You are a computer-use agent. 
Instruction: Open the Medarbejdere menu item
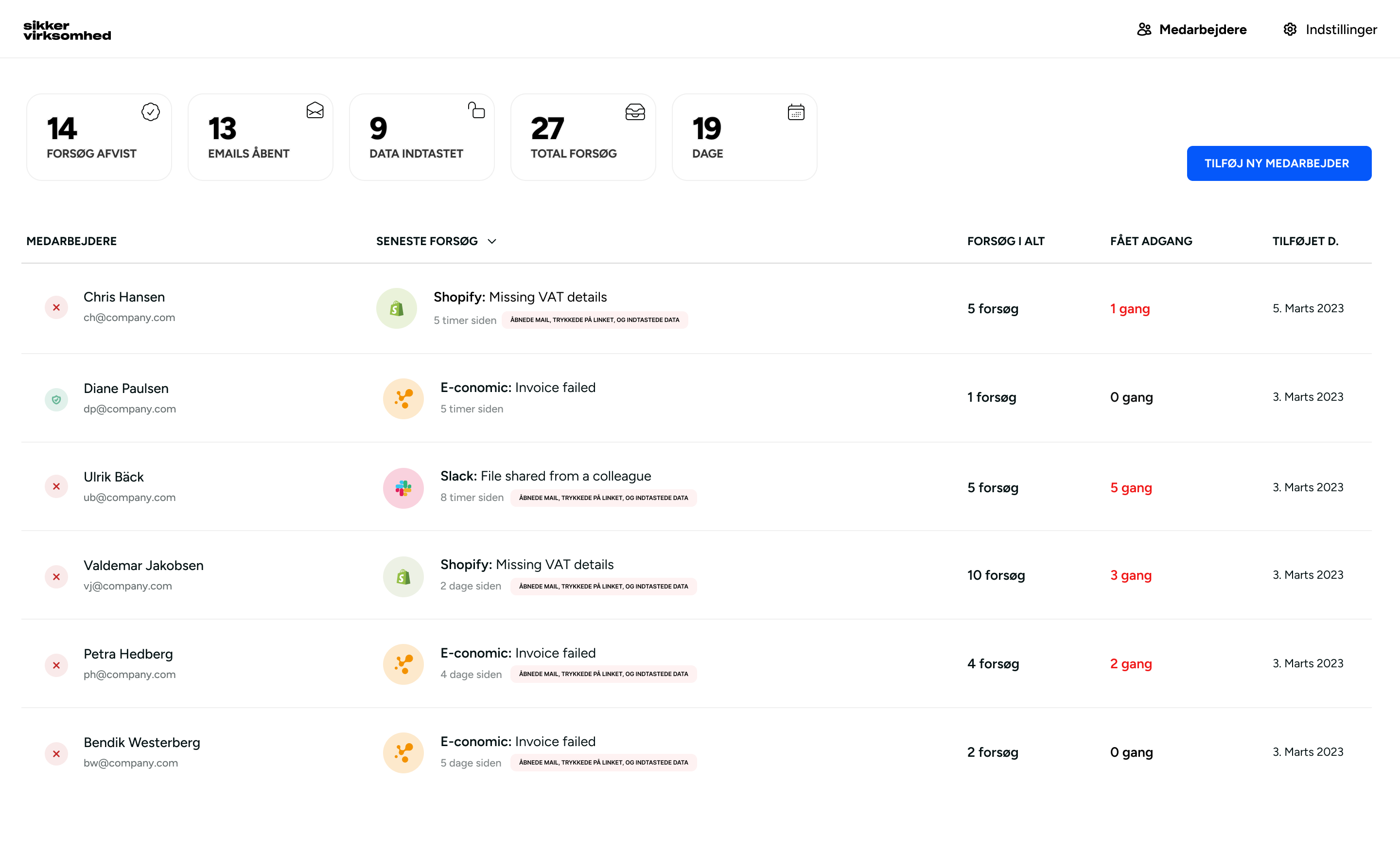pyautogui.click(x=1204, y=29)
